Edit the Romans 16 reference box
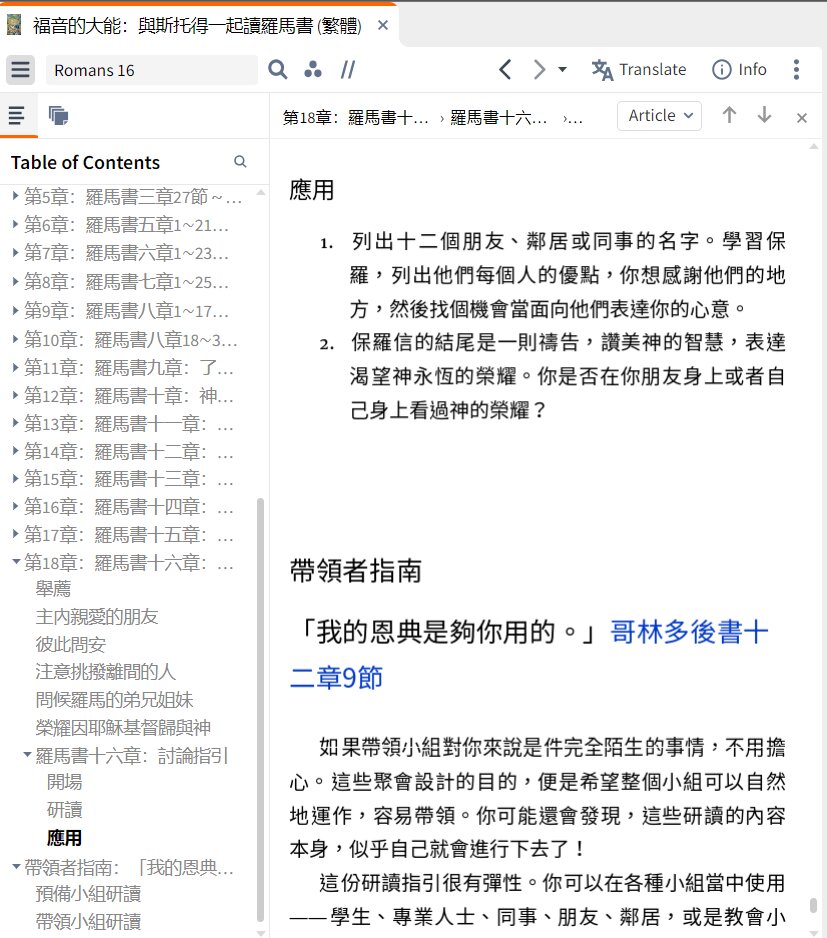 (x=152, y=70)
